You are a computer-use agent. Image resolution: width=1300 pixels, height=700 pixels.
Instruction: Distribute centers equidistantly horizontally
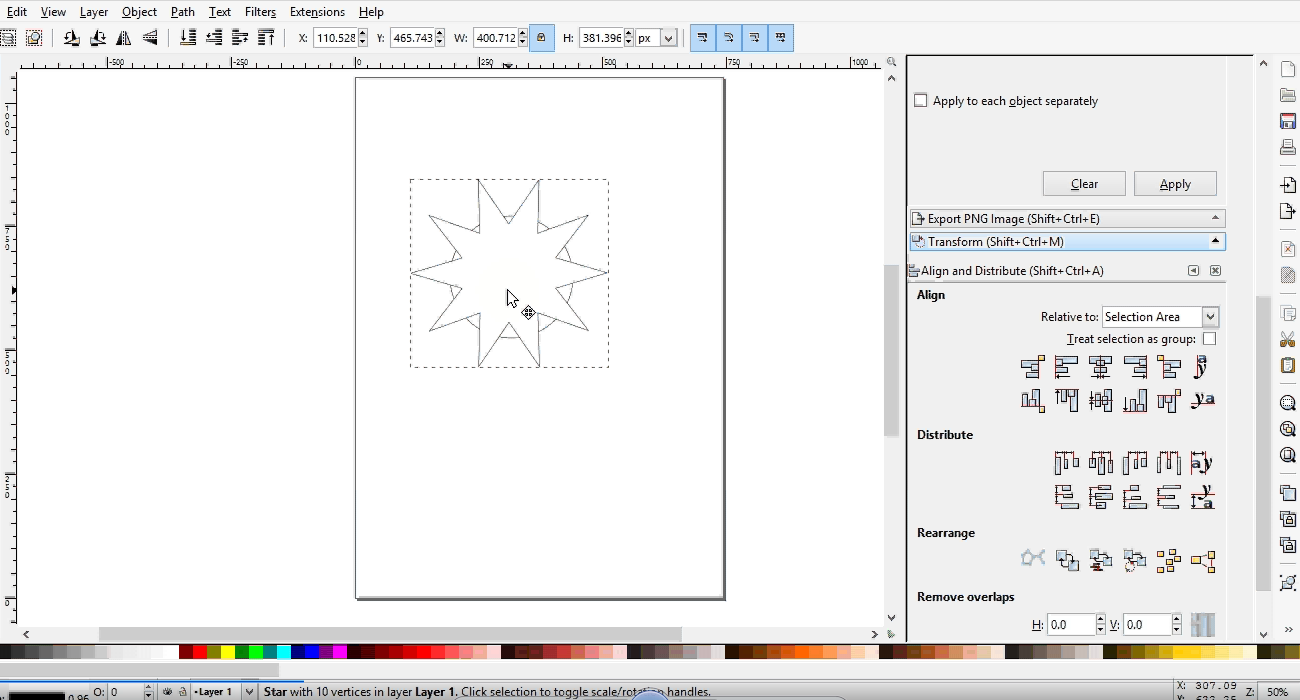click(x=1101, y=462)
